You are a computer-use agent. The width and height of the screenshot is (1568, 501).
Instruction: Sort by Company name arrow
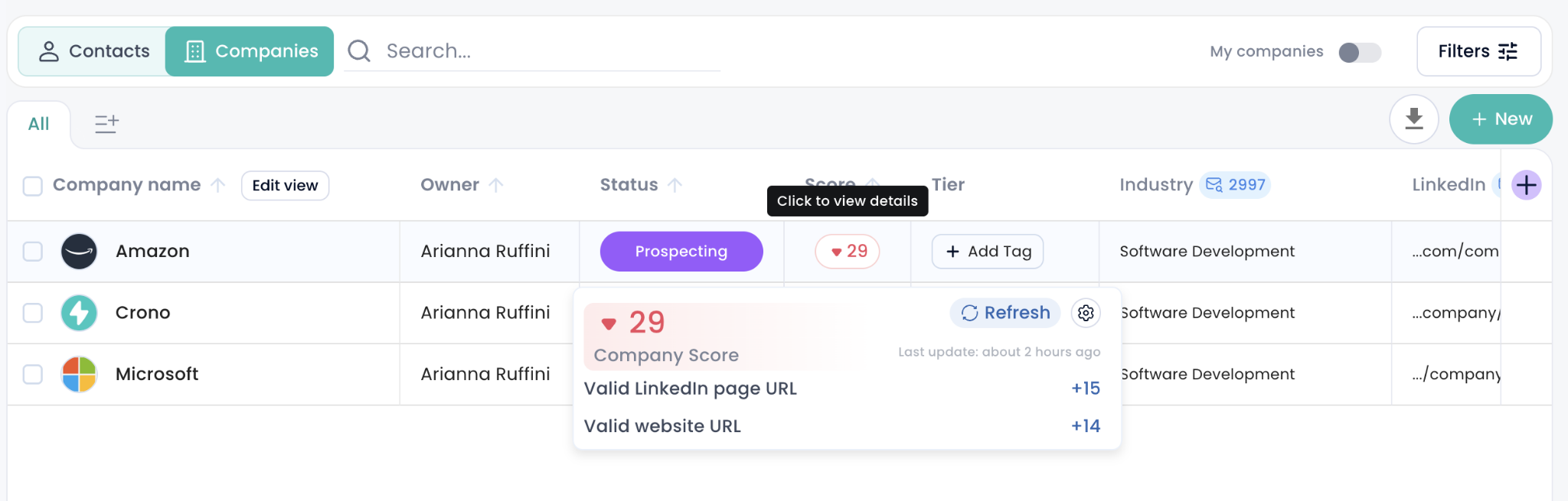coord(218,185)
